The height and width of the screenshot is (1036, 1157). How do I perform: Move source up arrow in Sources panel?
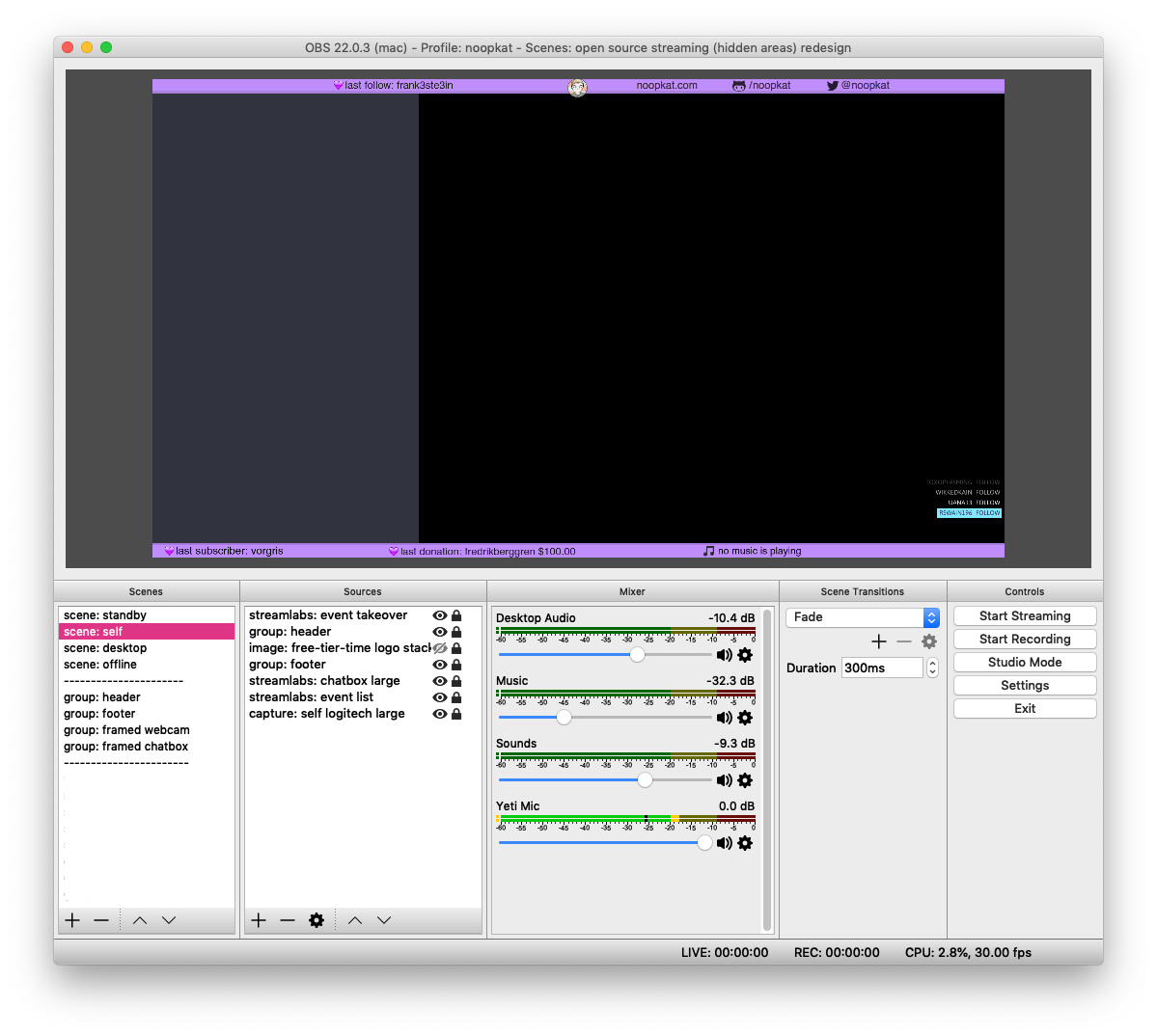(x=355, y=920)
